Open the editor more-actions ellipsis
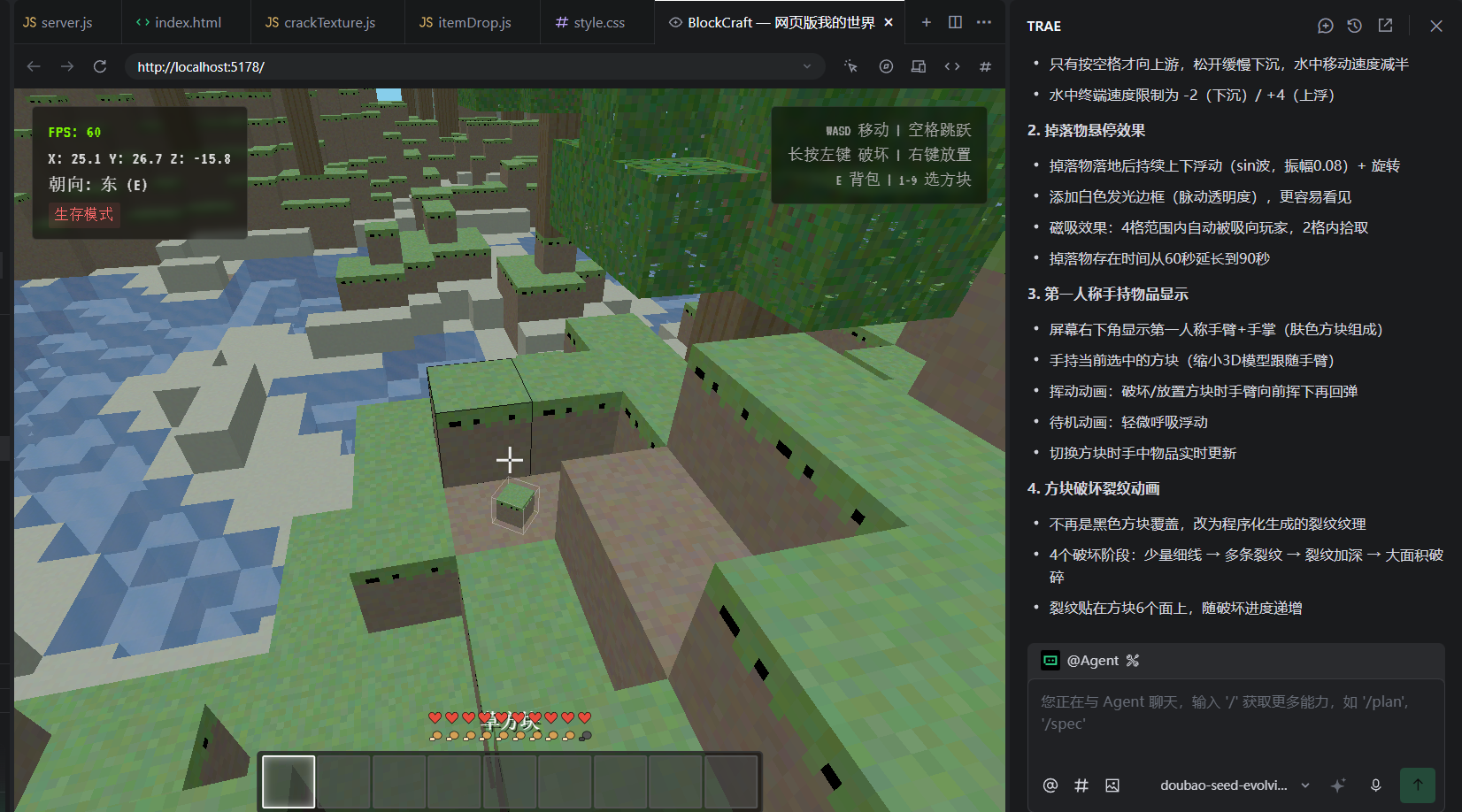This screenshot has width=1462, height=812. click(x=984, y=22)
